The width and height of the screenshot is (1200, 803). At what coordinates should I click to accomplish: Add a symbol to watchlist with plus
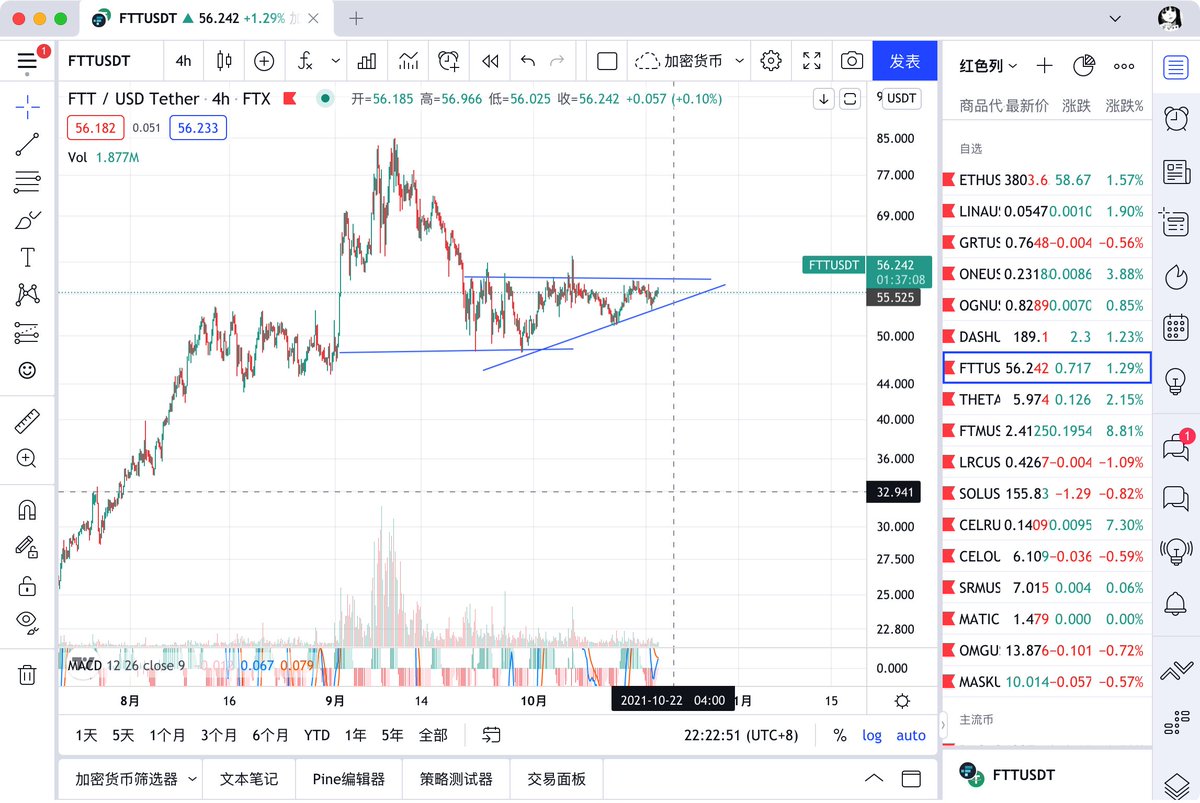coord(1044,65)
